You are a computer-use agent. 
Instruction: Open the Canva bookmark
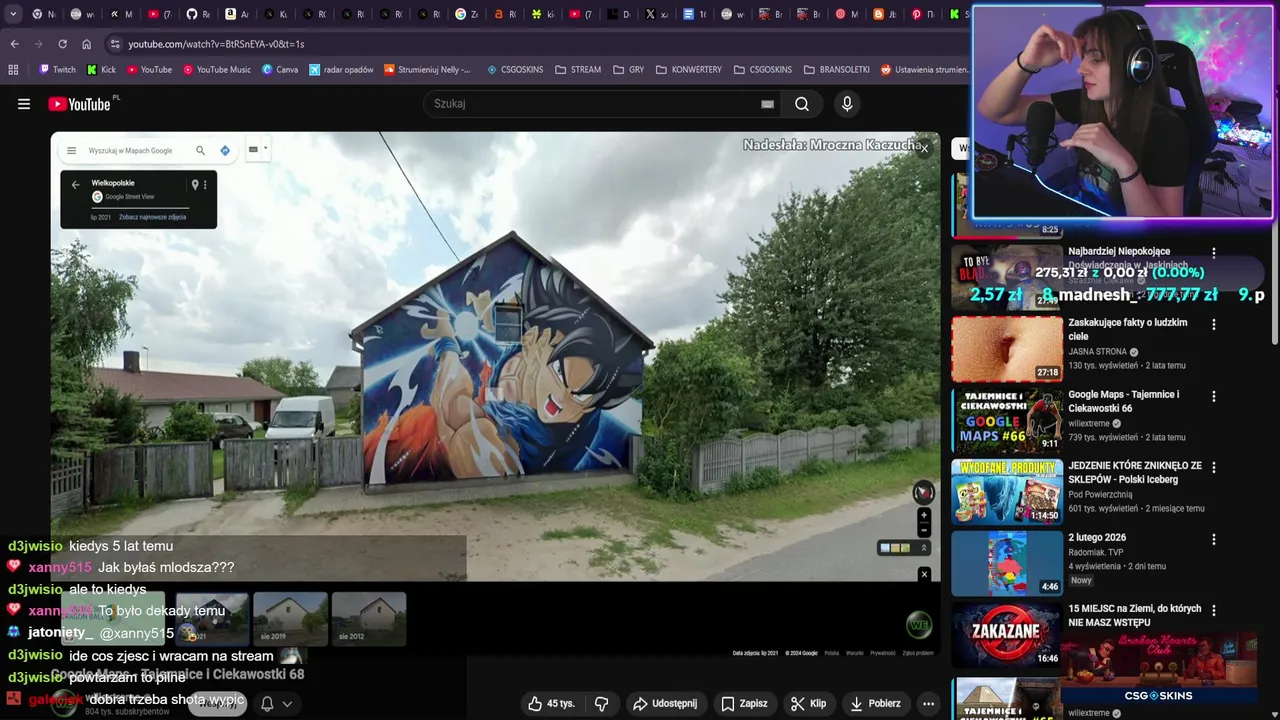pyautogui.click(x=280, y=70)
